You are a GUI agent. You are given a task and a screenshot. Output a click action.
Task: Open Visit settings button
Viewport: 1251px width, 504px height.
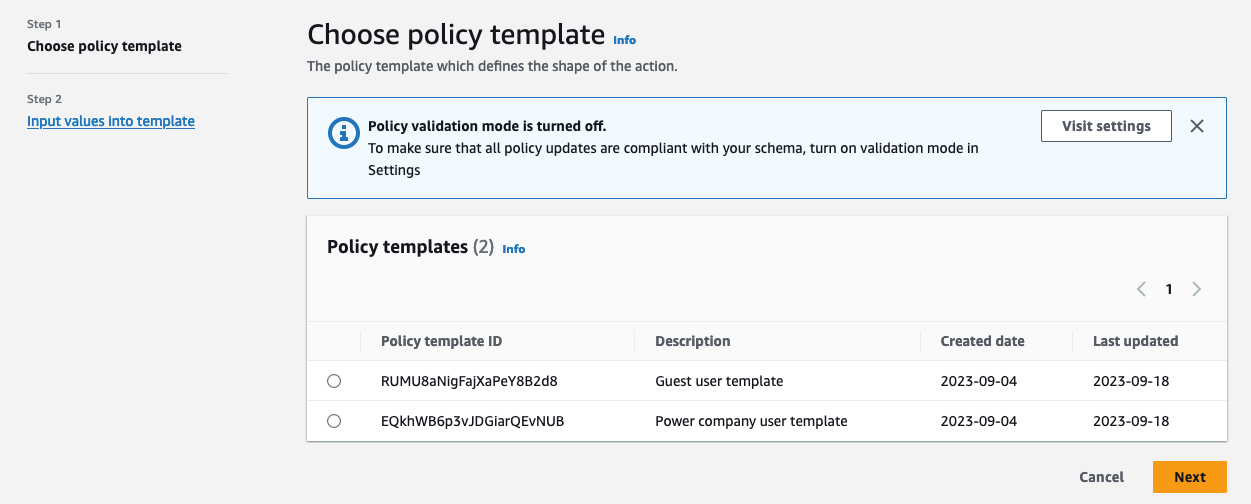pyautogui.click(x=1106, y=126)
